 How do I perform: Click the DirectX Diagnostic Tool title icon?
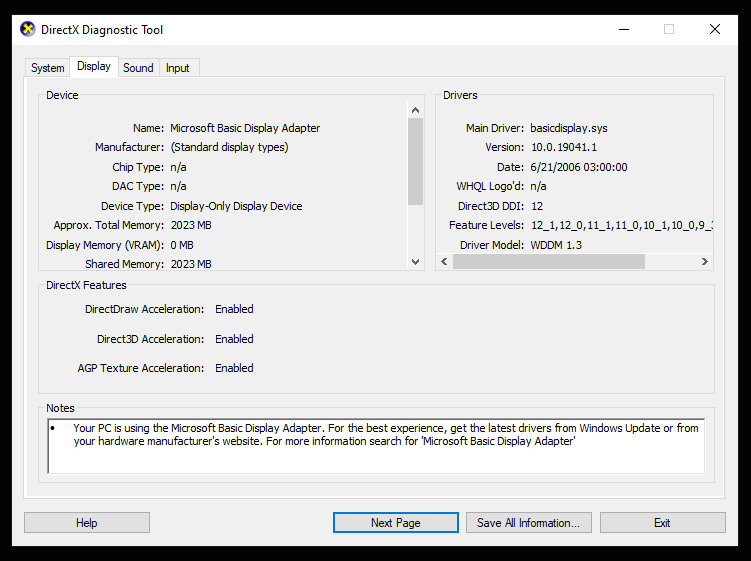tap(28, 29)
